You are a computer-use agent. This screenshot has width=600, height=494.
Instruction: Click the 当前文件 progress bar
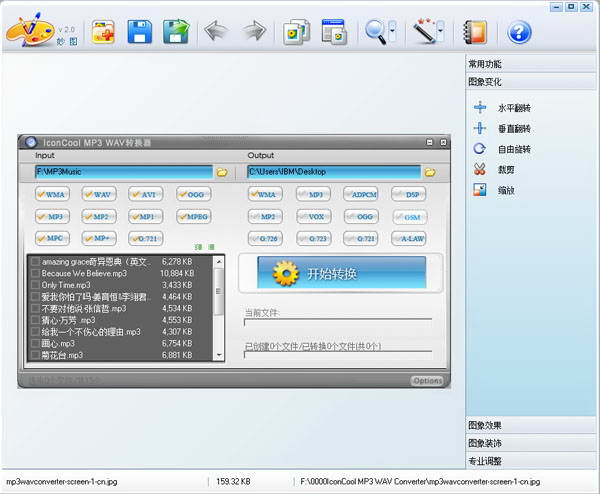point(338,322)
